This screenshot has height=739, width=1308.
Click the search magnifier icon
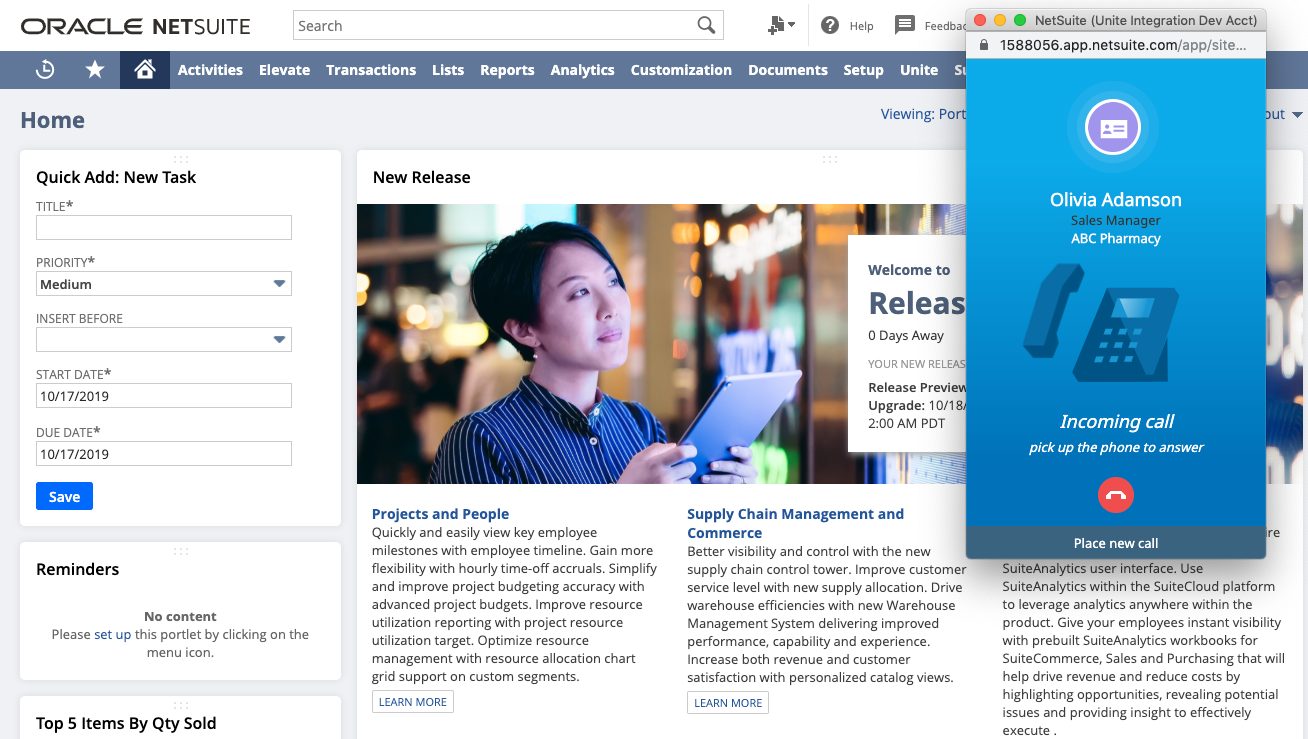(706, 26)
